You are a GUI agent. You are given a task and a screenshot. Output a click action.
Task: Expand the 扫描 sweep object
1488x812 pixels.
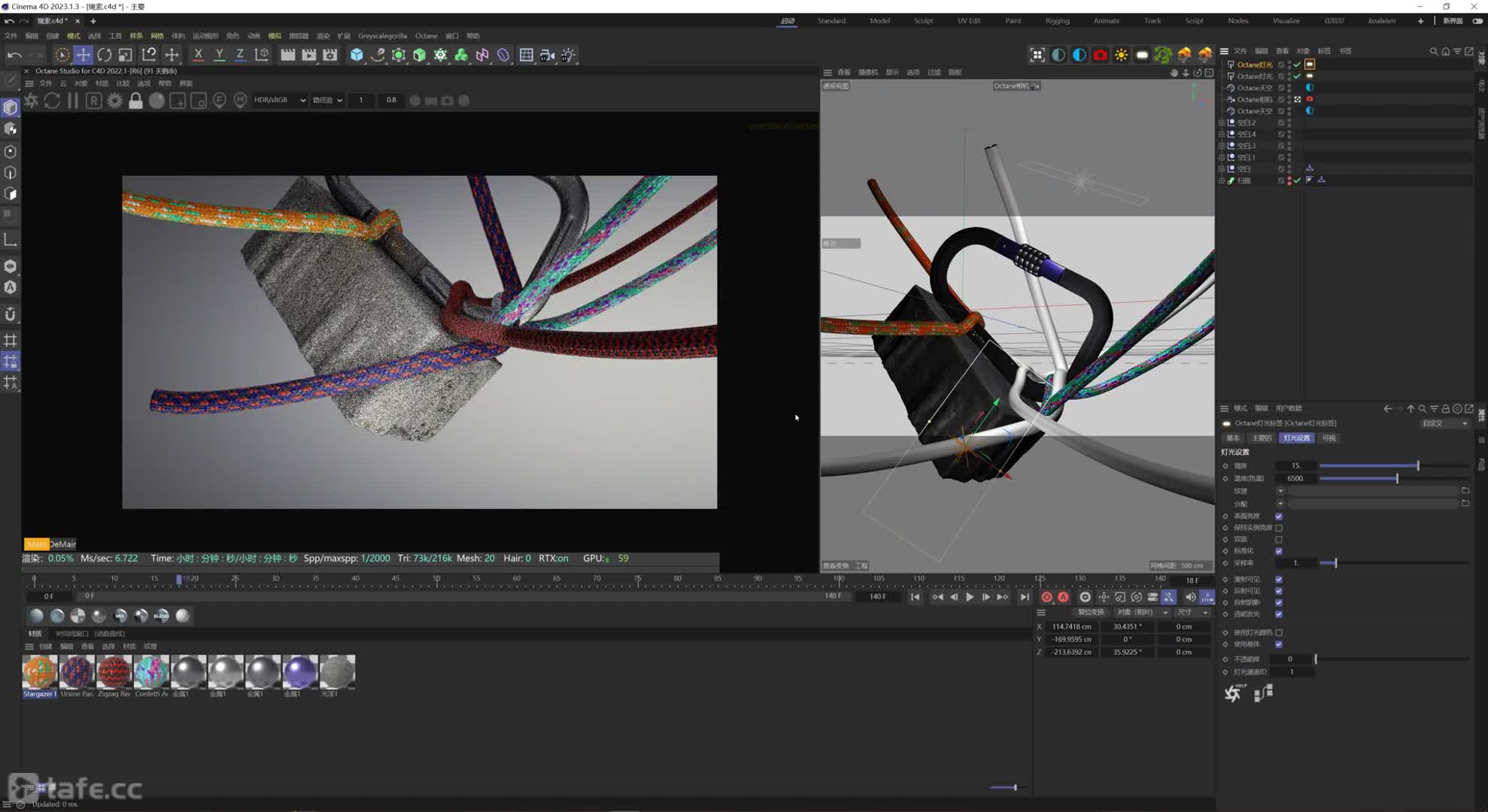[1222, 180]
